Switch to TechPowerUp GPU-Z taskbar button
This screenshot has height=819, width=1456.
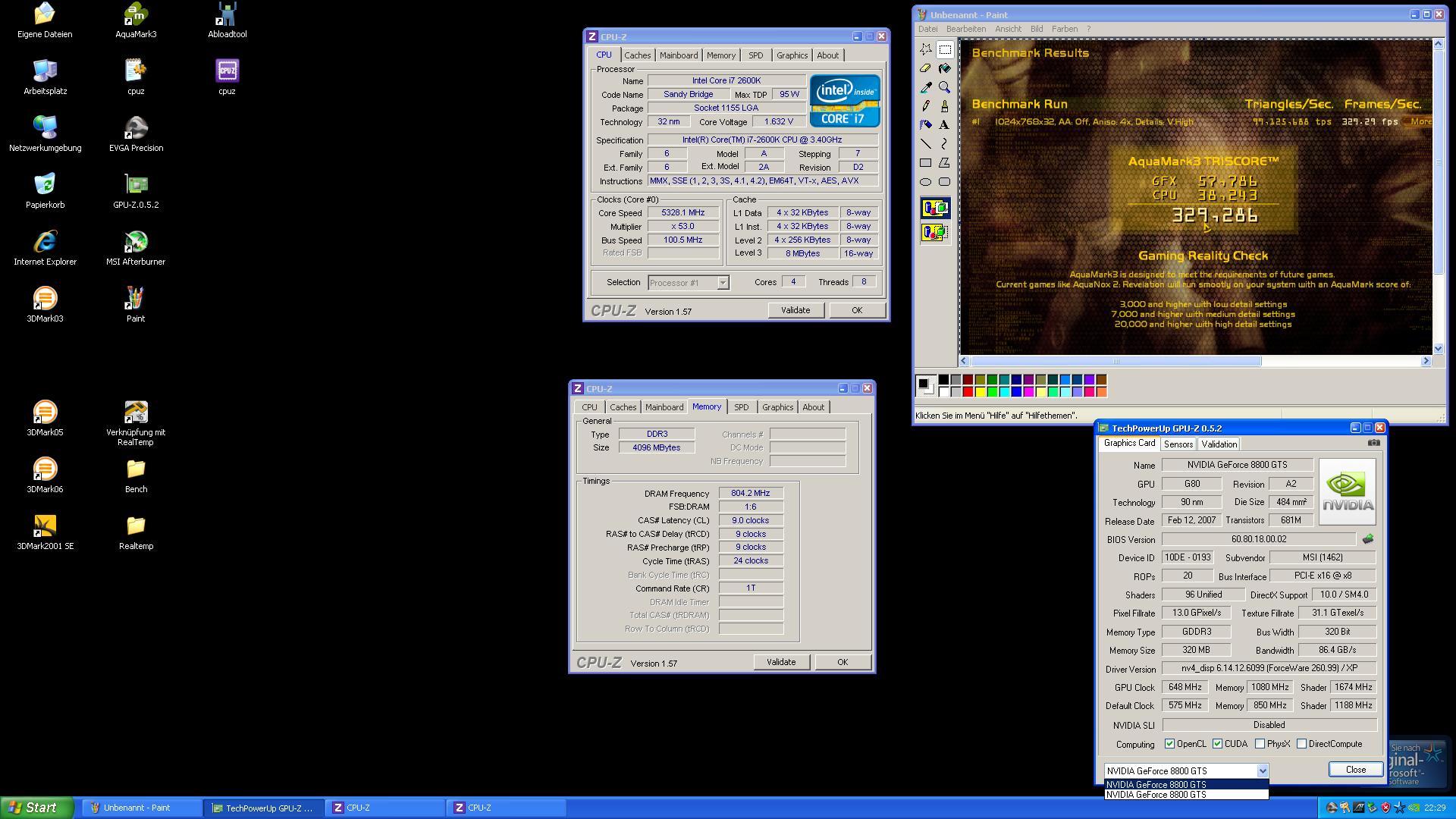(263, 808)
